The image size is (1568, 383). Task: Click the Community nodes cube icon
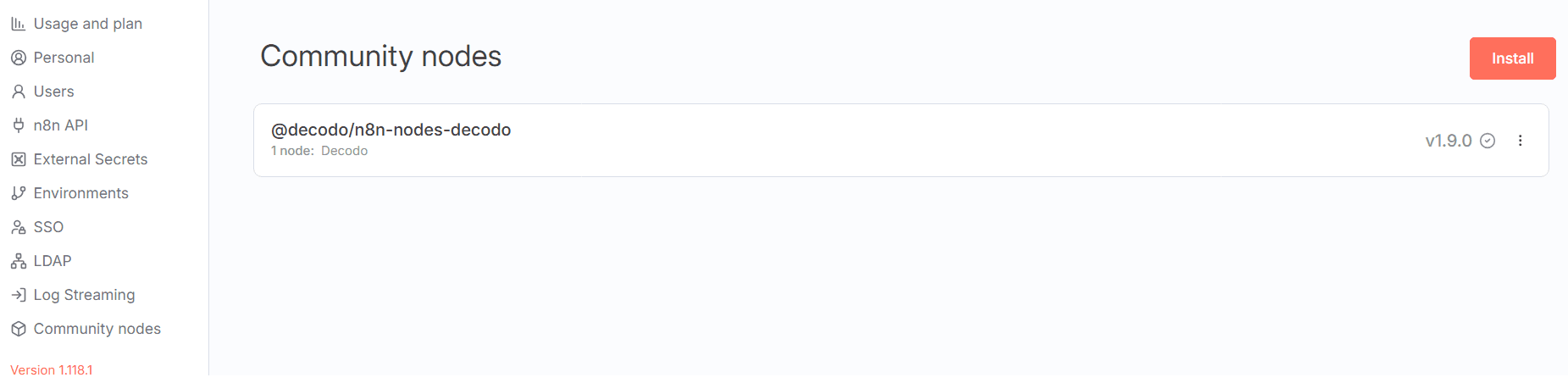18,329
